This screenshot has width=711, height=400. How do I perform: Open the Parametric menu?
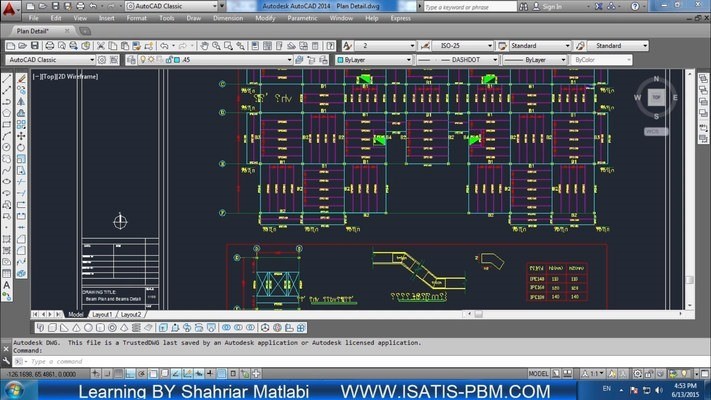(x=302, y=18)
